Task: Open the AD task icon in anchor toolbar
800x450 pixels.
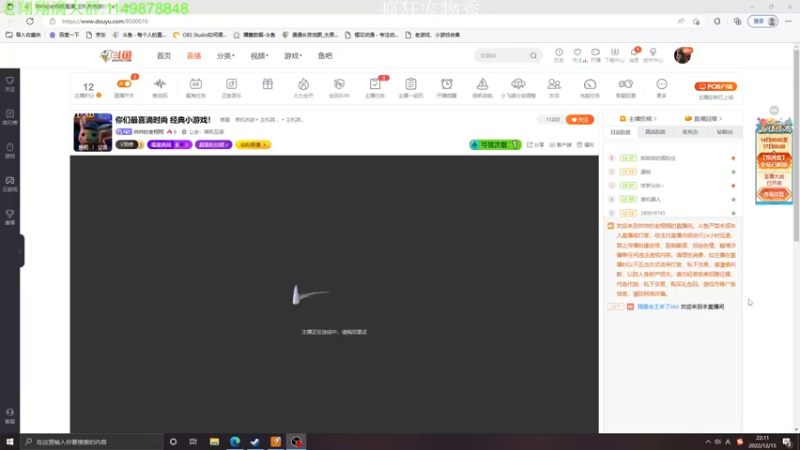Action: [x=195, y=84]
